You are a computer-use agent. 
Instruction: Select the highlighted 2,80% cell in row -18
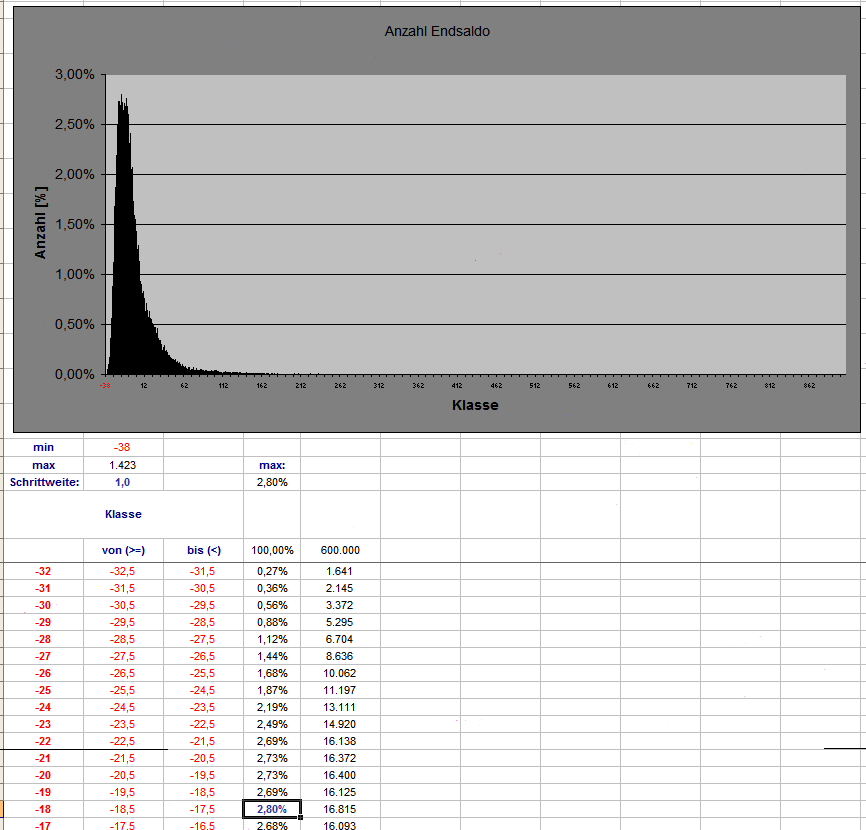click(272, 809)
